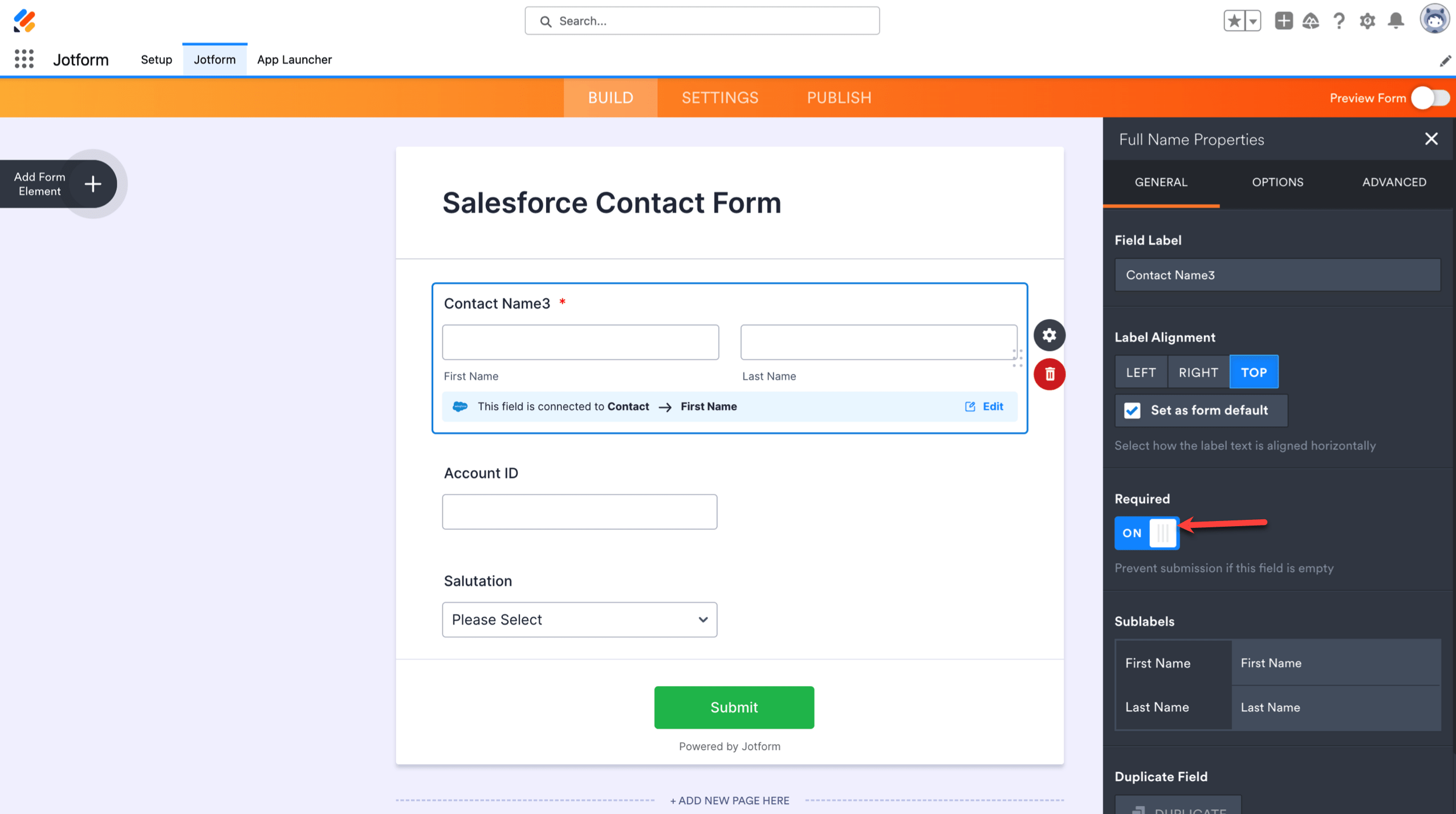Image resolution: width=1456 pixels, height=814 pixels.
Task: Click the green Submit button
Action: pyautogui.click(x=734, y=707)
